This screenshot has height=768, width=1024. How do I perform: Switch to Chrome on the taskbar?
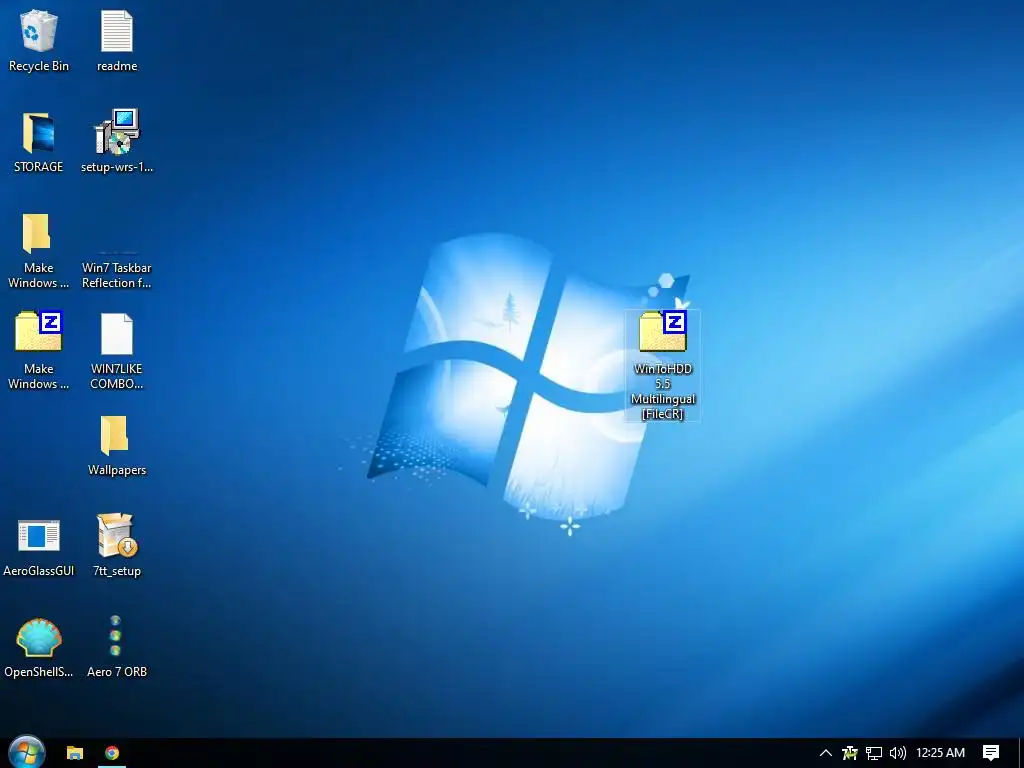pyautogui.click(x=112, y=753)
